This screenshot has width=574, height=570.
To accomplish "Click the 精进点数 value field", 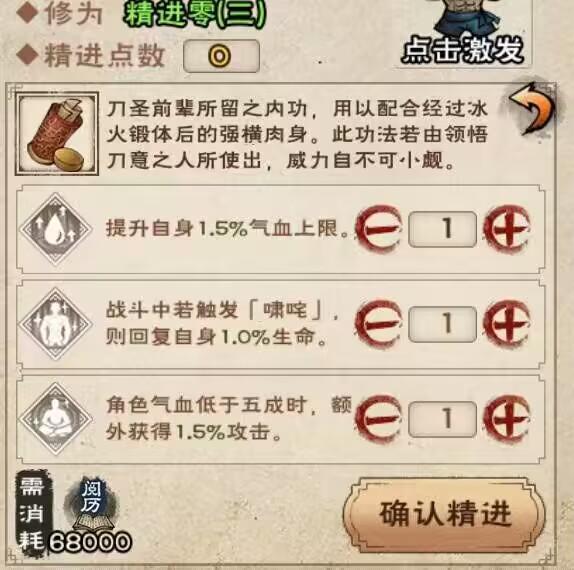I will [221, 56].
